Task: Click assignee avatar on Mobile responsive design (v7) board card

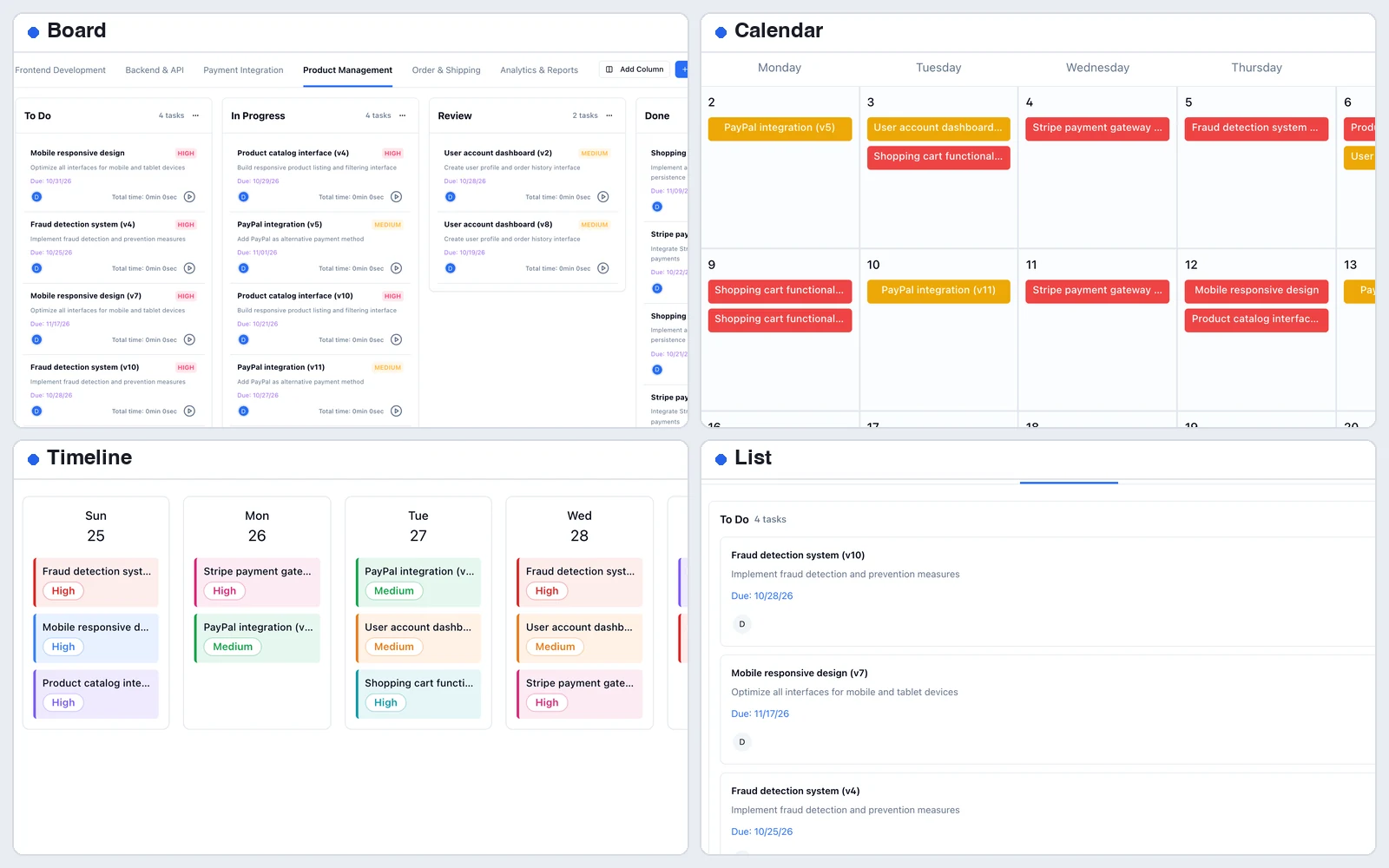Action: (x=36, y=339)
